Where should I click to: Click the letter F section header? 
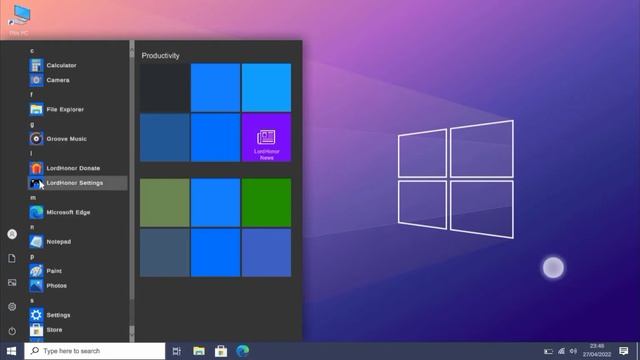click(x=32, y=95)
